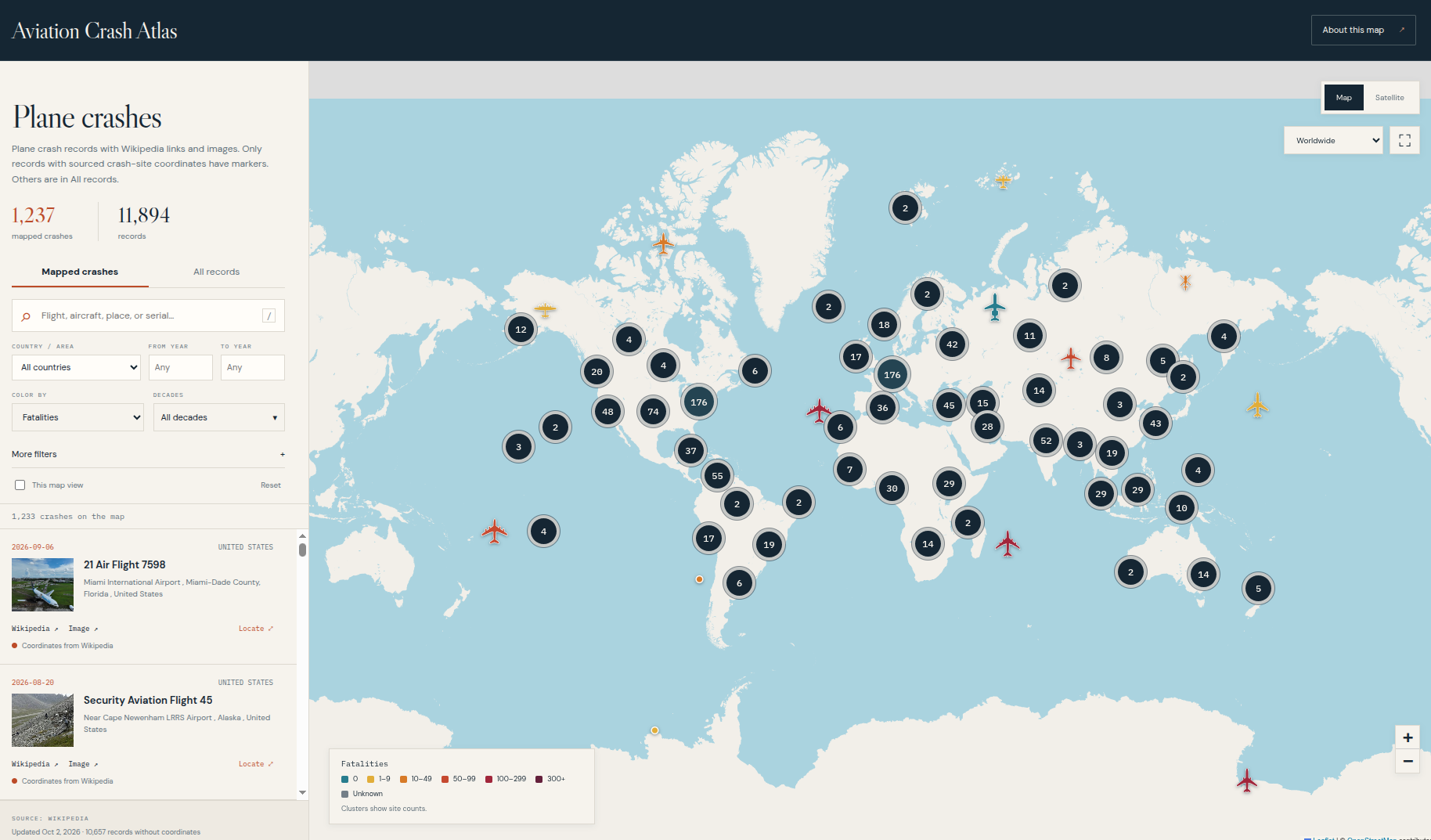This screenshot has width=1431, height=840.
Task: Click the crimson plane marker east of Madagascar
Action: coord(1007,543)
